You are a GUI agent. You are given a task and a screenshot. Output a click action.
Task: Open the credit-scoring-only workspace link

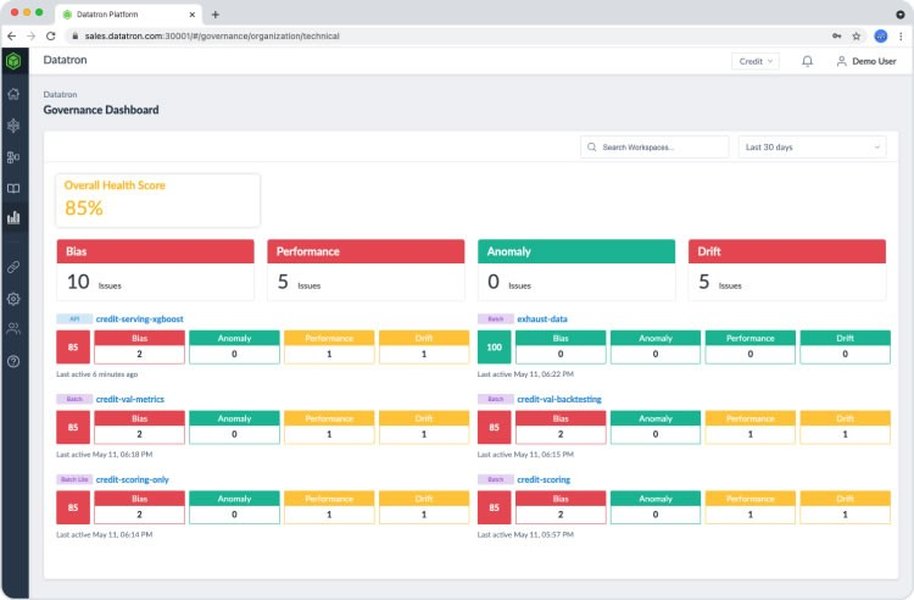[132, 480]
